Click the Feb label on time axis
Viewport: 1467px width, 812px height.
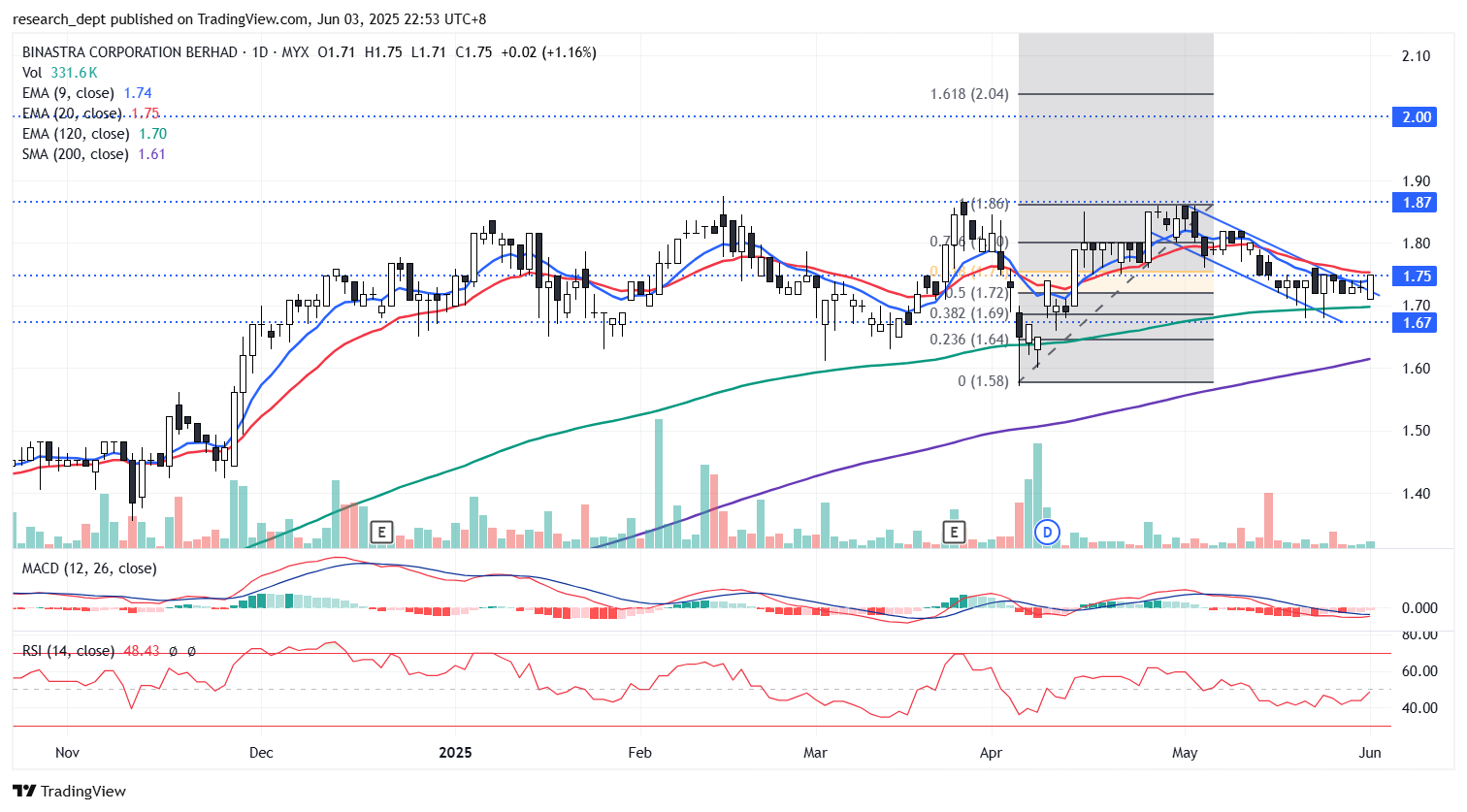(x=640, y=753)
